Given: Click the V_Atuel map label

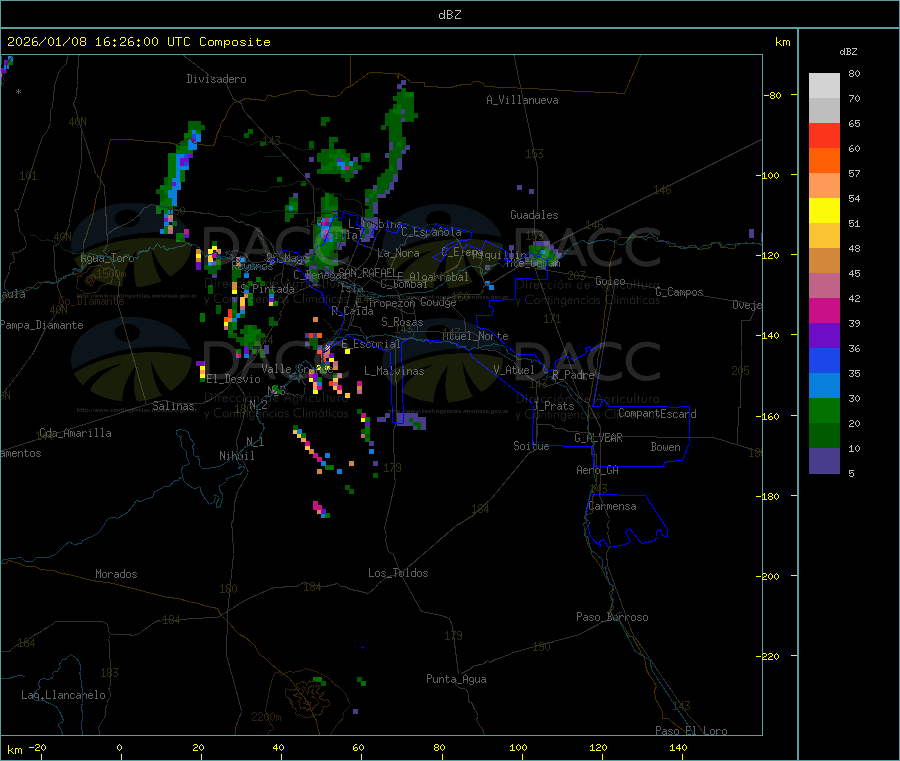Looking at the screenshot, I should [514, 370].
